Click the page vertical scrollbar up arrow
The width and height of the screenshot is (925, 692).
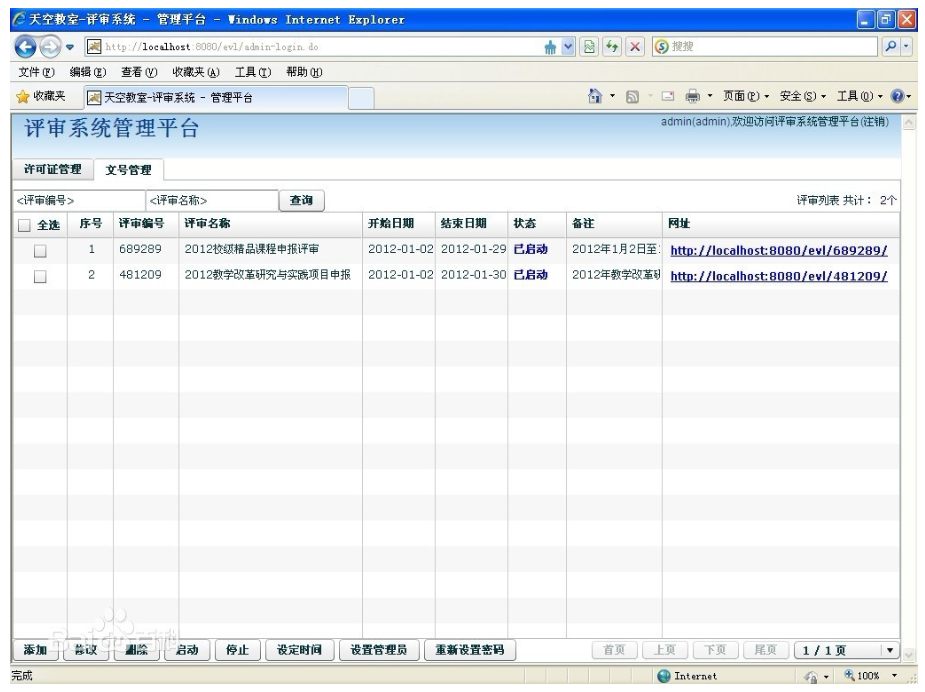coord(908,122)
